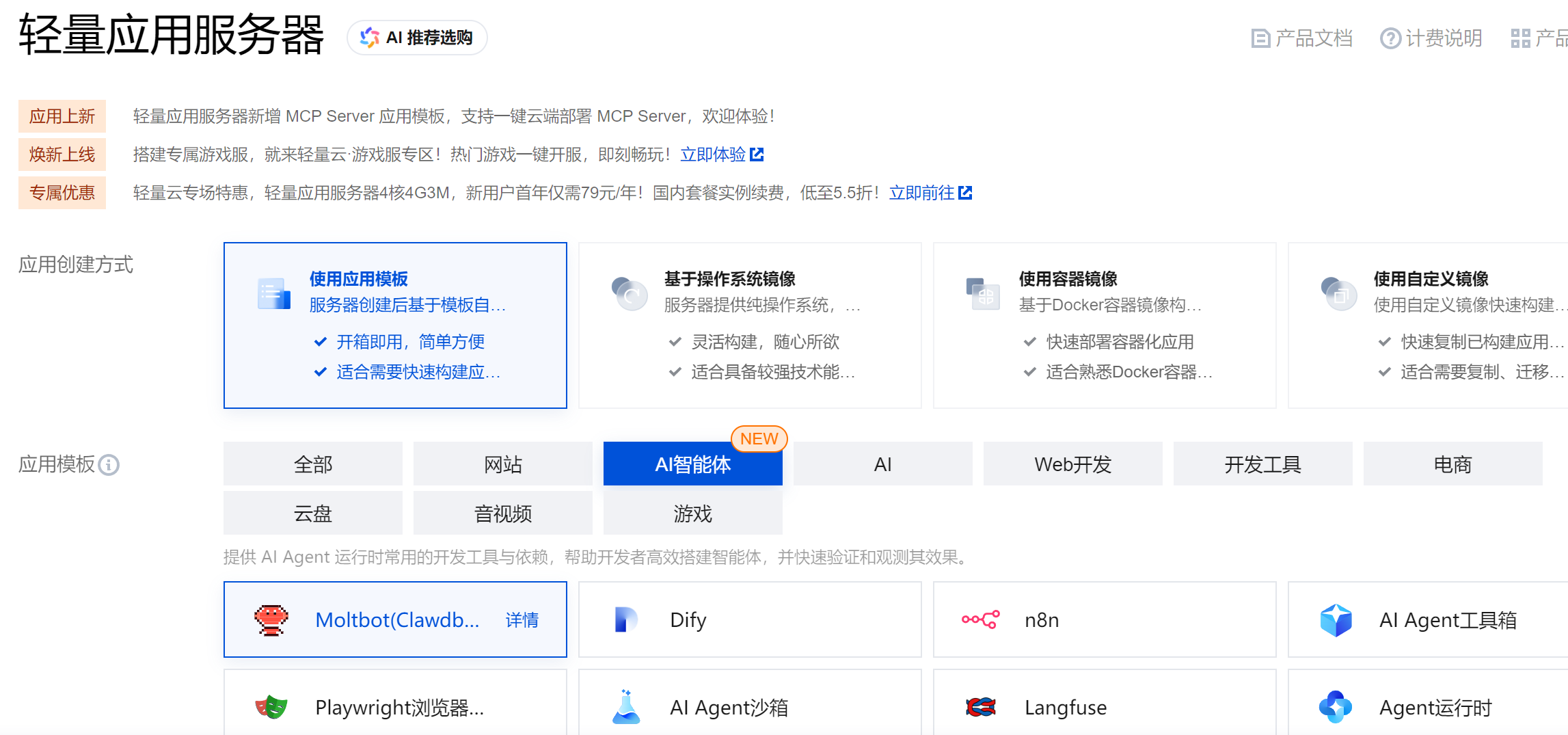Open the 立即前往 link
Viewport: 1568px width, 735px height.
point(921,193)
